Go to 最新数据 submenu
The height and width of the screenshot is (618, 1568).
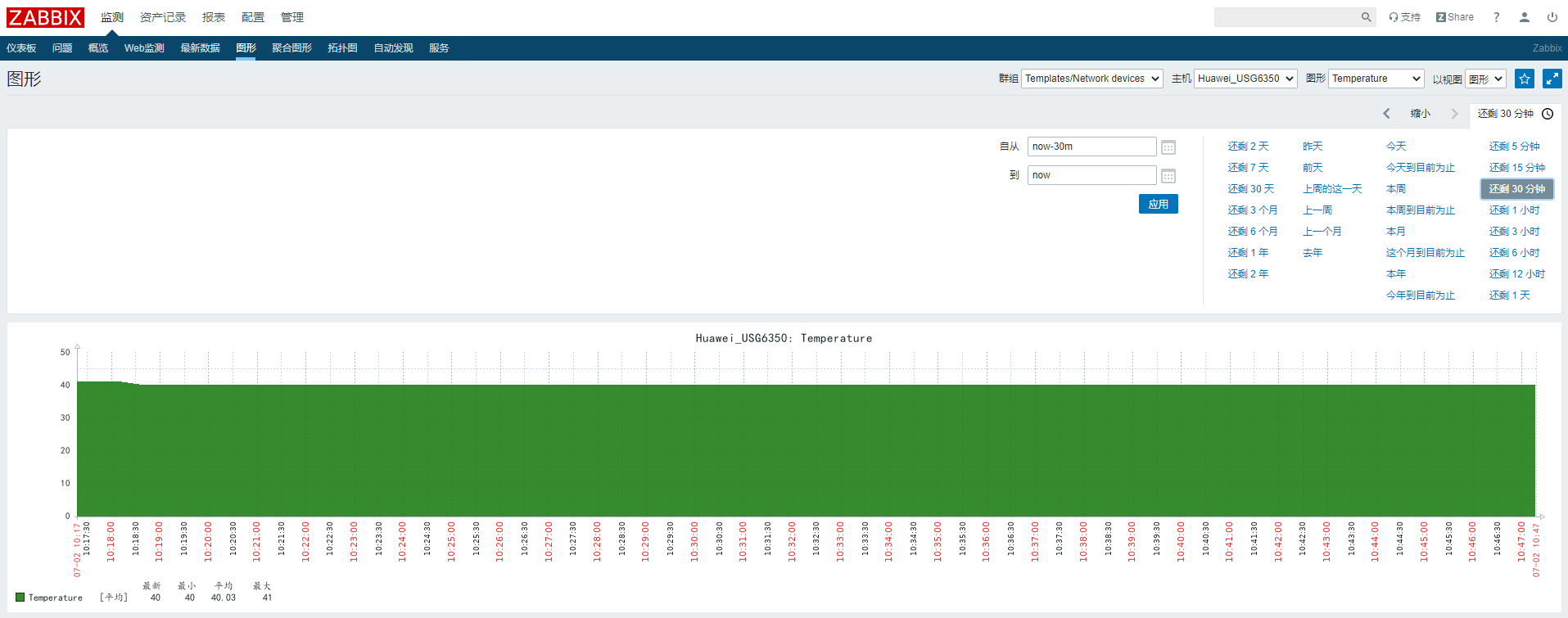[x=201, y=48]
